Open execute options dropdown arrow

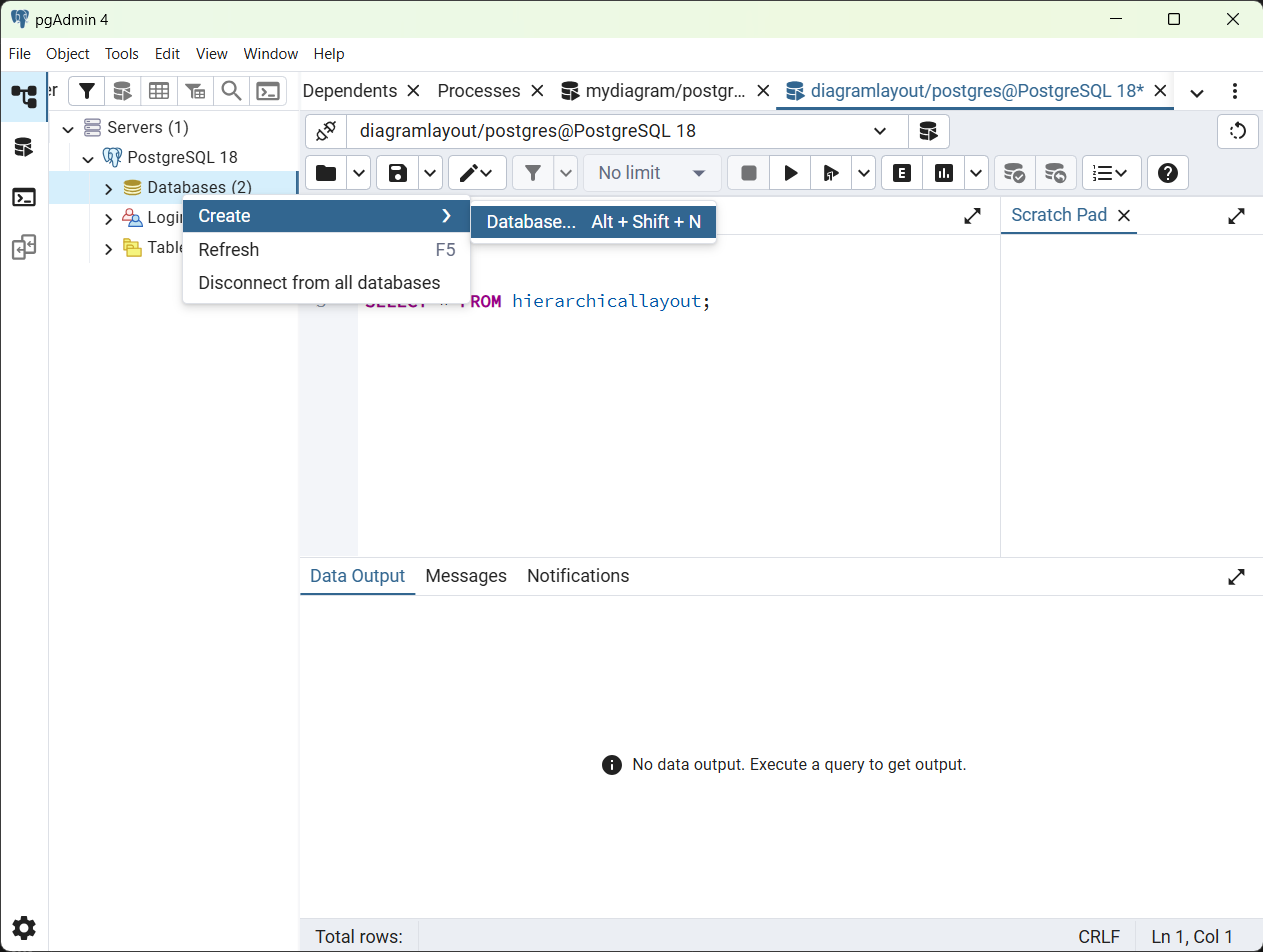click(864, 173)
